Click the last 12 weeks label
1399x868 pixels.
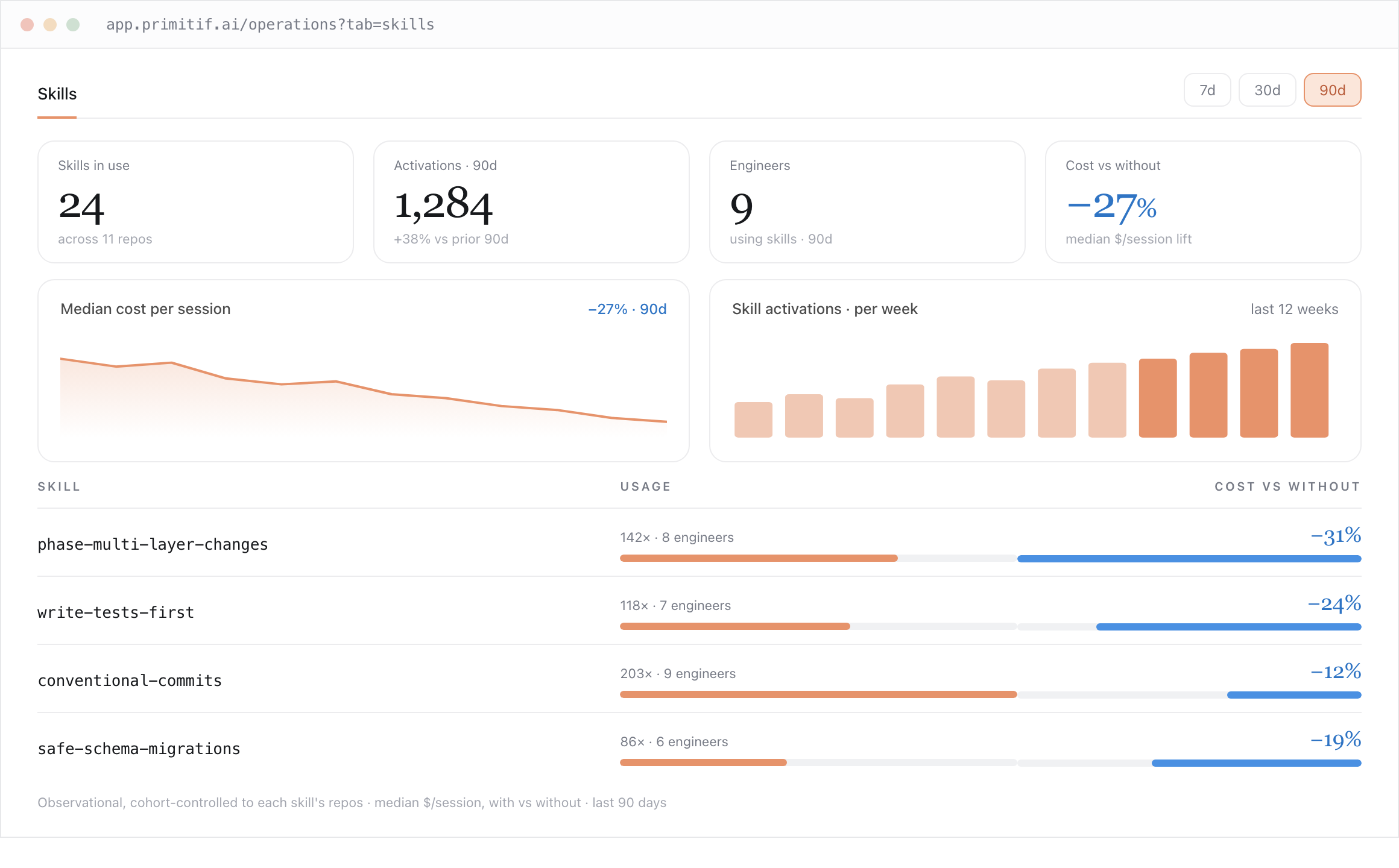(x=1294, y=309)
